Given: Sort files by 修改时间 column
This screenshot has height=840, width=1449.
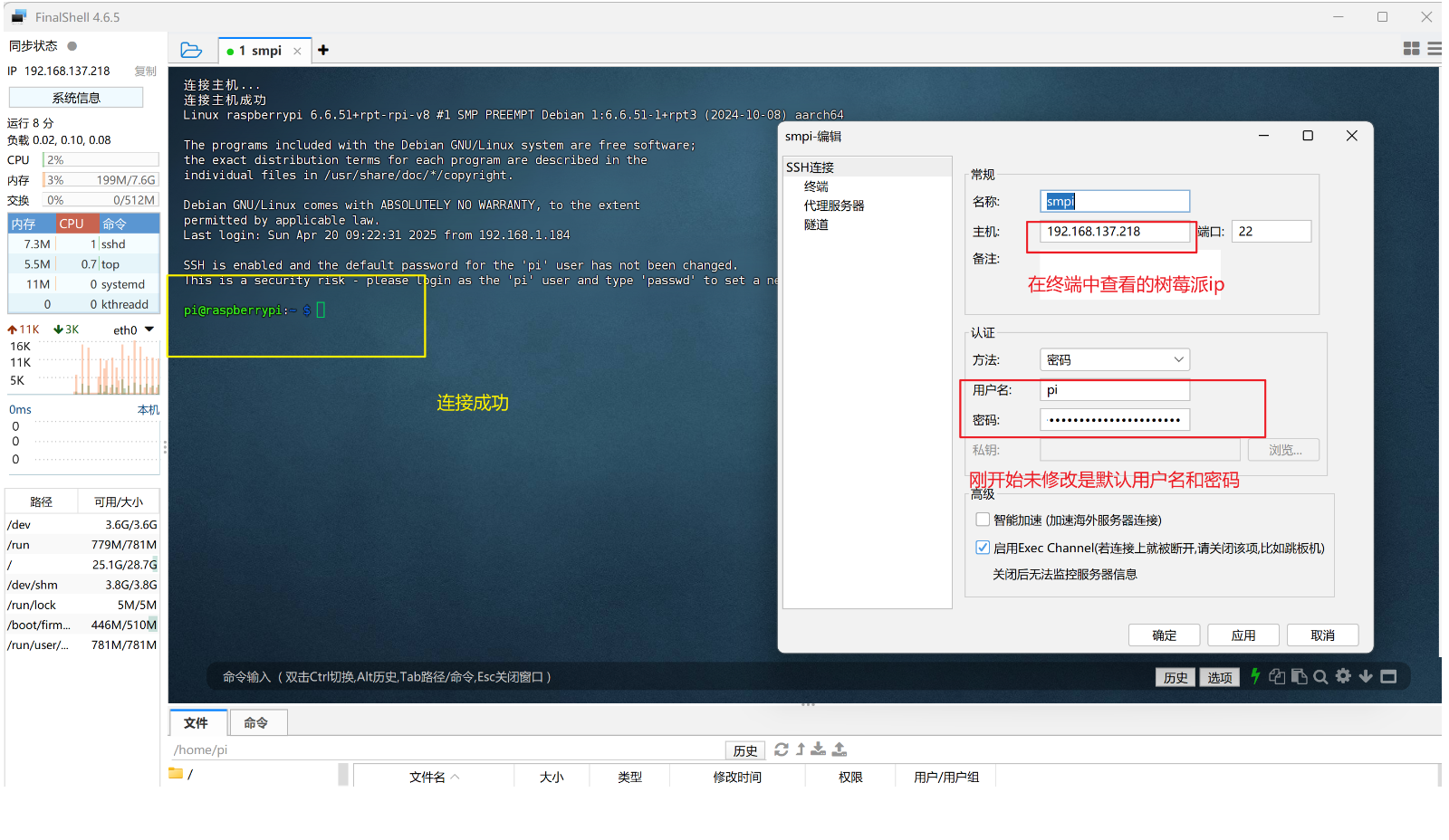Looking at the screenshot, I should [x=737, y=777].
